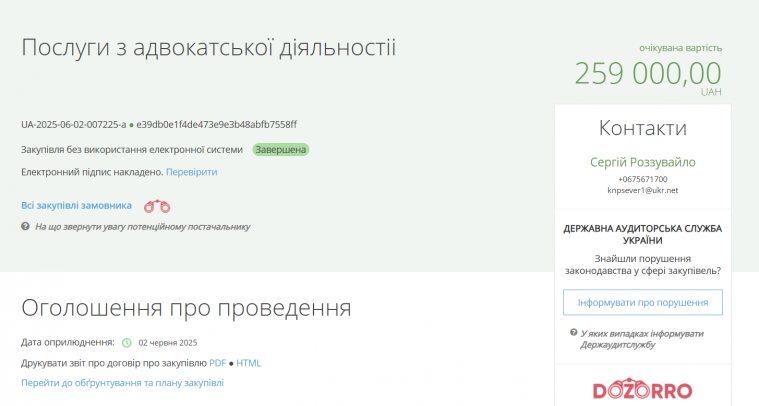Go to 'Перейти до обґрунтування та плану закупівлі'
This screenshot has width=759, height=406.
click(122, 383)
